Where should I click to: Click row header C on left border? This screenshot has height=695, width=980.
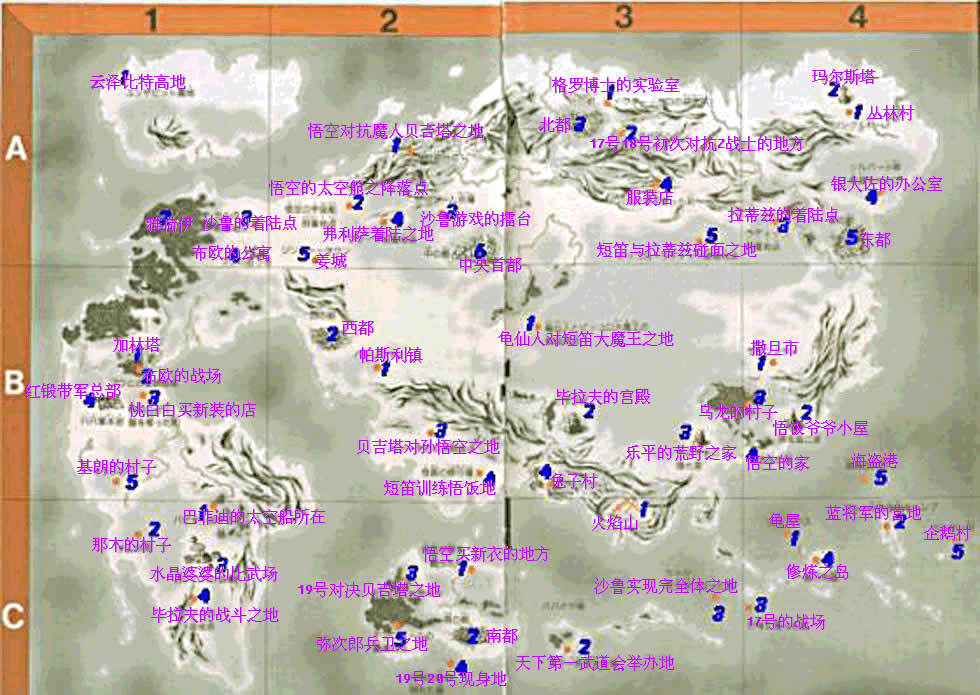12,616
